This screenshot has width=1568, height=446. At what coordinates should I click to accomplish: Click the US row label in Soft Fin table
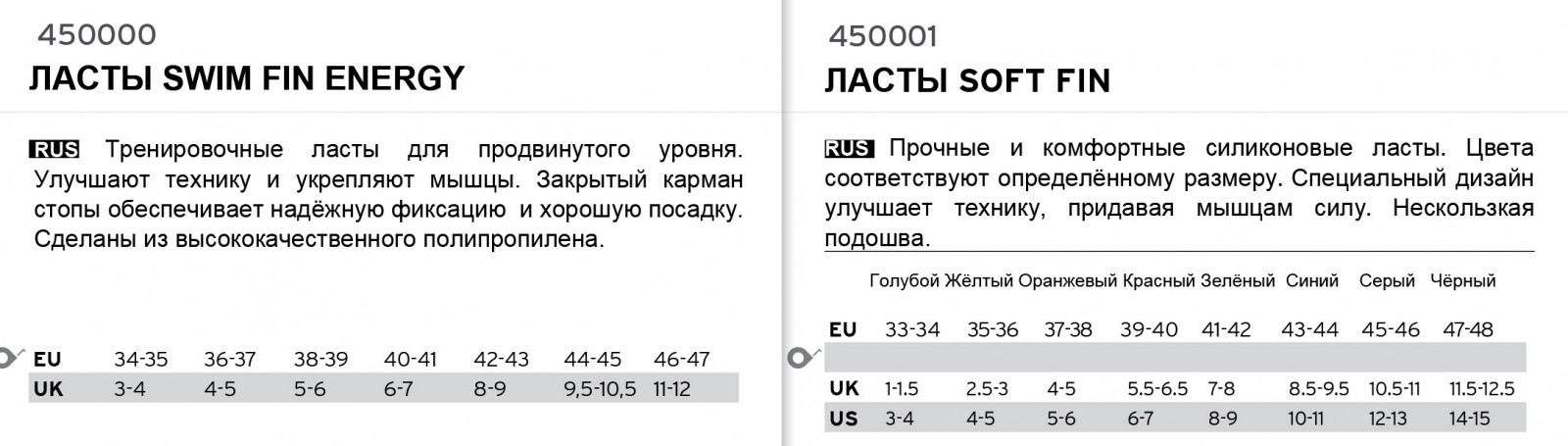pyautogui.click(x=844, y=419)
